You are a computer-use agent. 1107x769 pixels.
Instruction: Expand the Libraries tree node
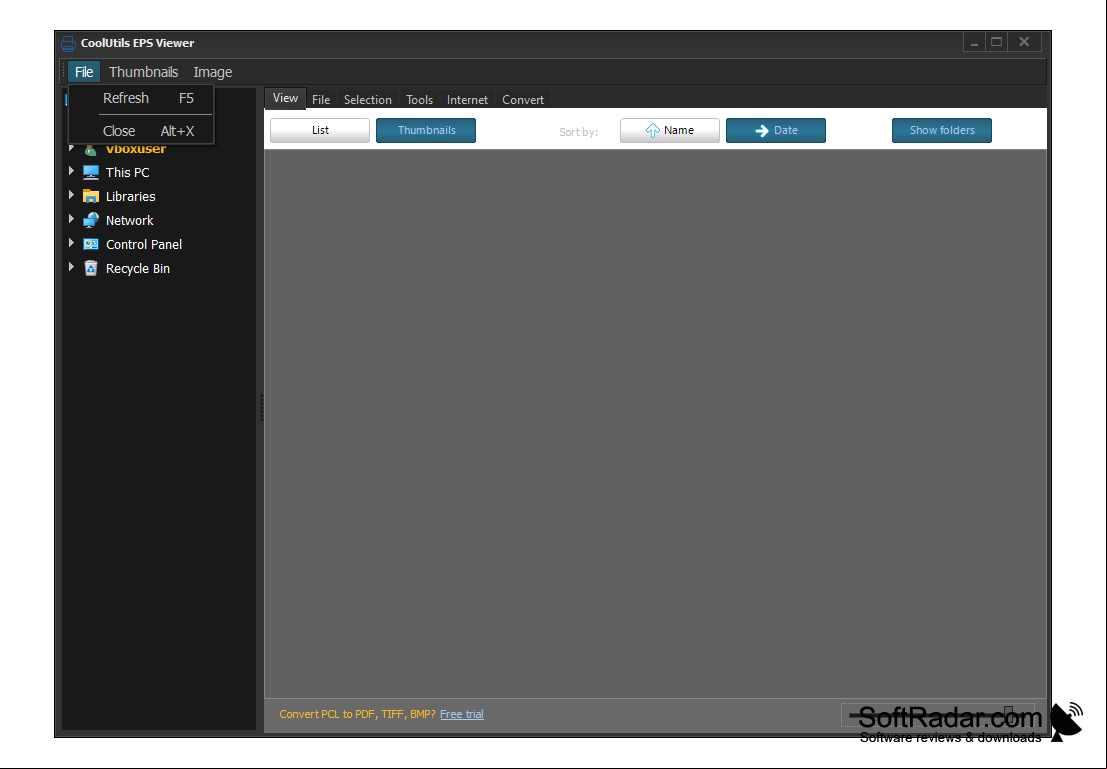[x=71, y=195]
